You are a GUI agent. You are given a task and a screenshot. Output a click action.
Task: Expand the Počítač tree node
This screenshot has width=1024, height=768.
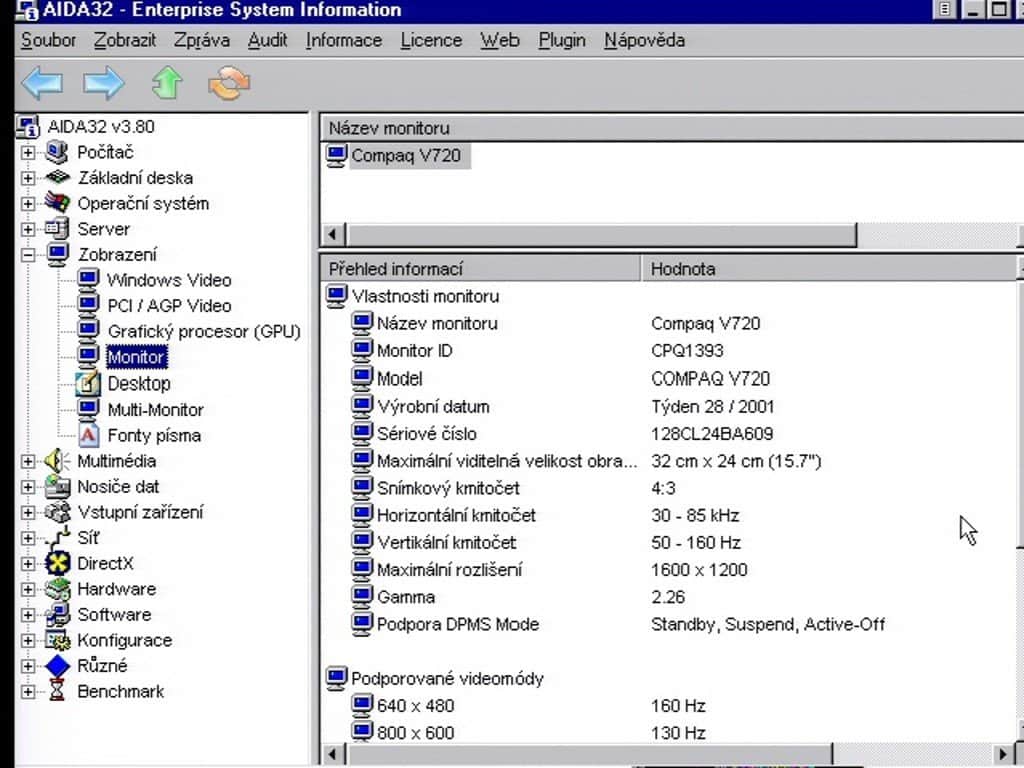27,152
